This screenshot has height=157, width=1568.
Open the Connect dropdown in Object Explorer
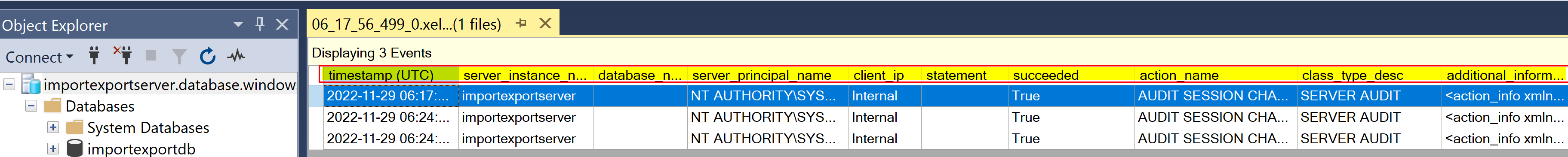39,57
